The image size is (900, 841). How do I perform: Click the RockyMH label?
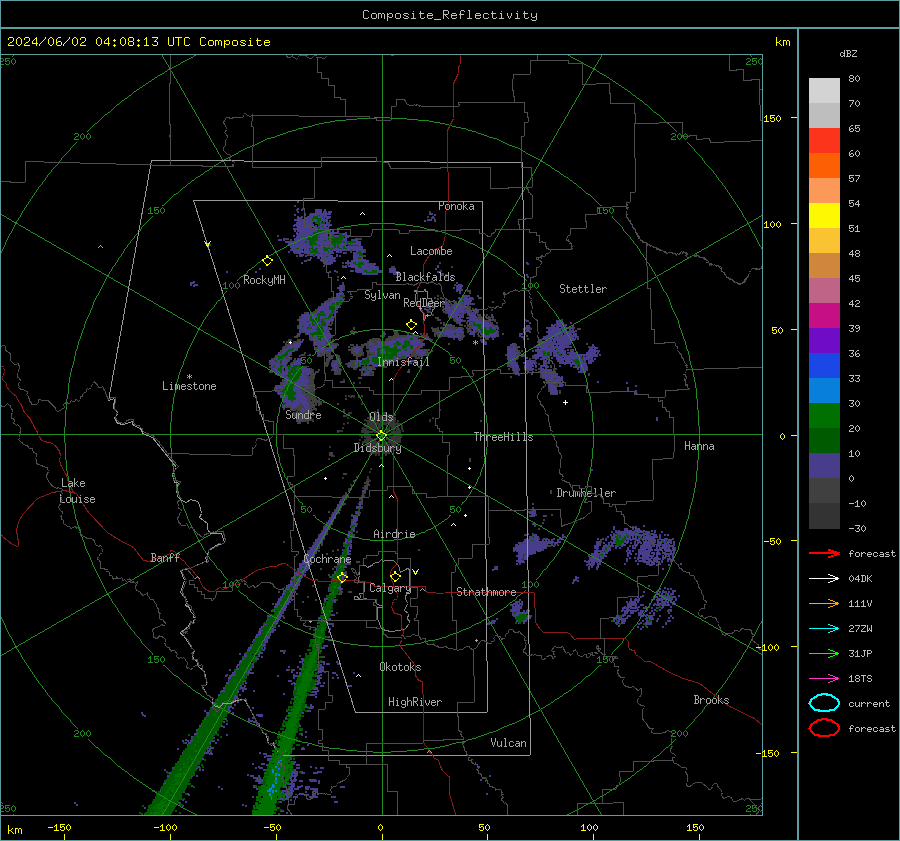point(264,280)
